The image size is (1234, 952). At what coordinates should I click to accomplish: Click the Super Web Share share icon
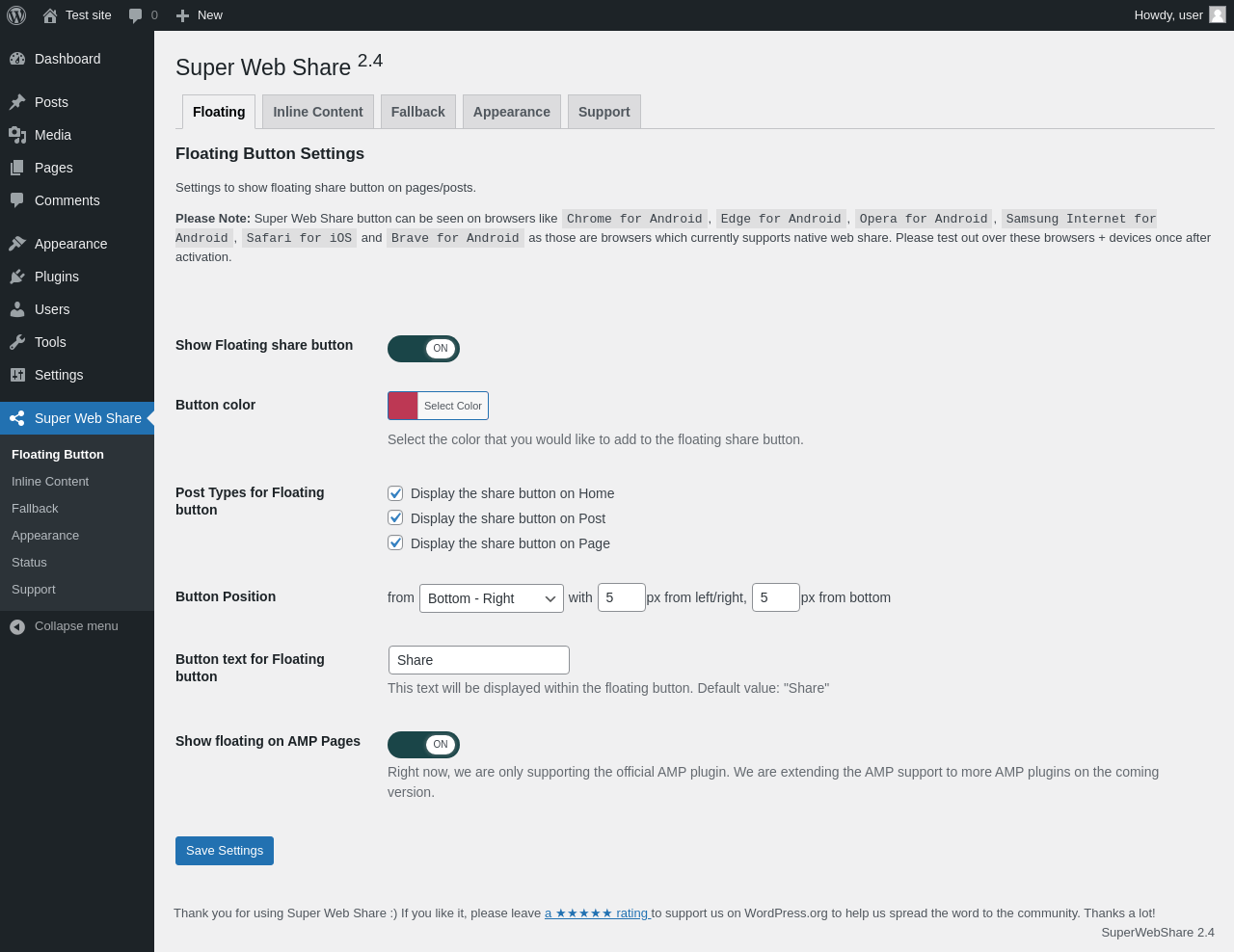click(x=17, y=418)
